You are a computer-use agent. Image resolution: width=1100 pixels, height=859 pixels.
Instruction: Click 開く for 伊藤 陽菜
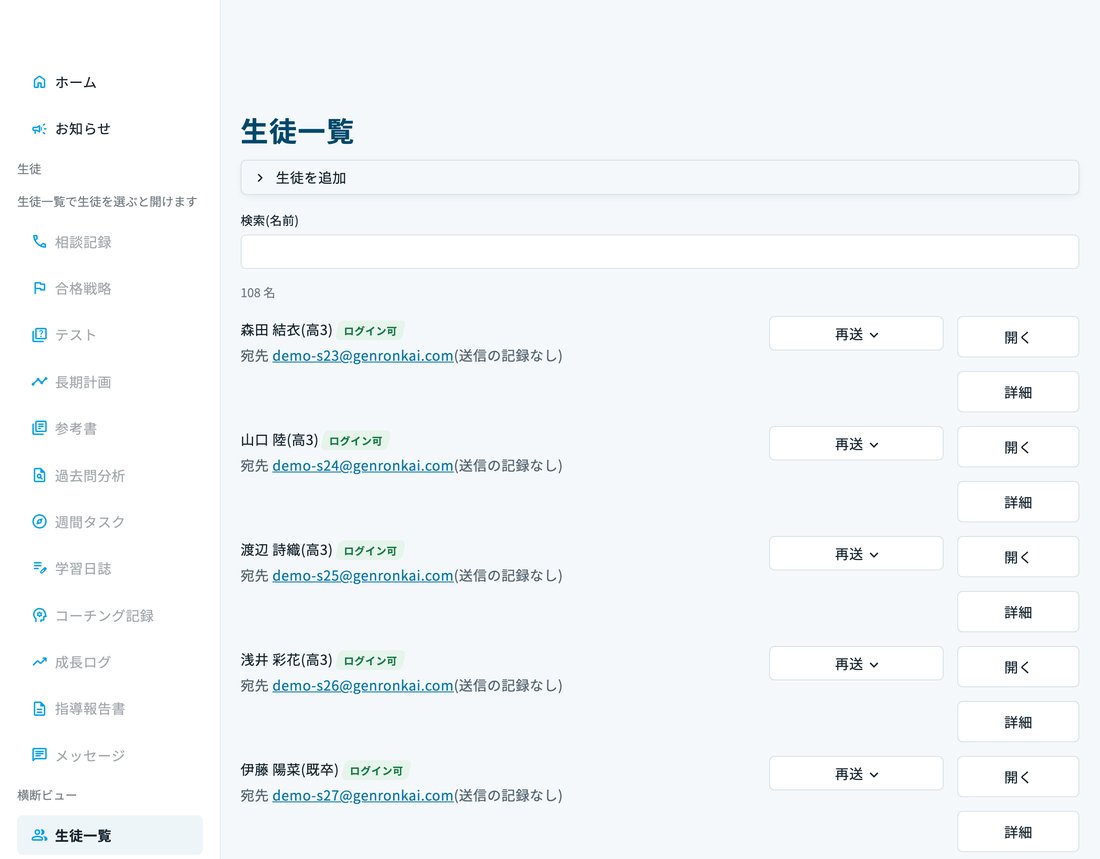click(1018, 777)
